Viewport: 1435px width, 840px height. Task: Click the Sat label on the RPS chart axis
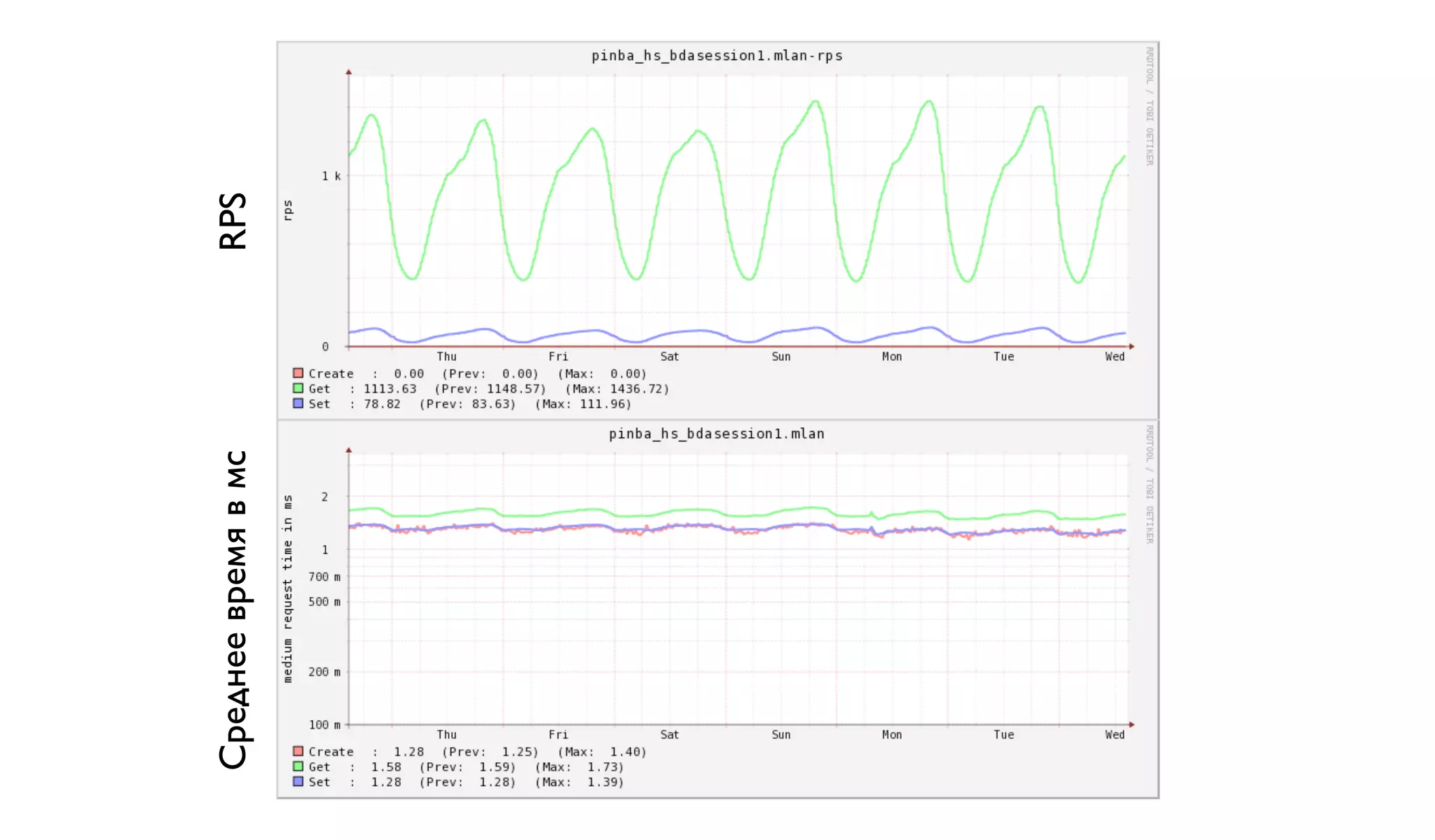click(x=669, y=357)
